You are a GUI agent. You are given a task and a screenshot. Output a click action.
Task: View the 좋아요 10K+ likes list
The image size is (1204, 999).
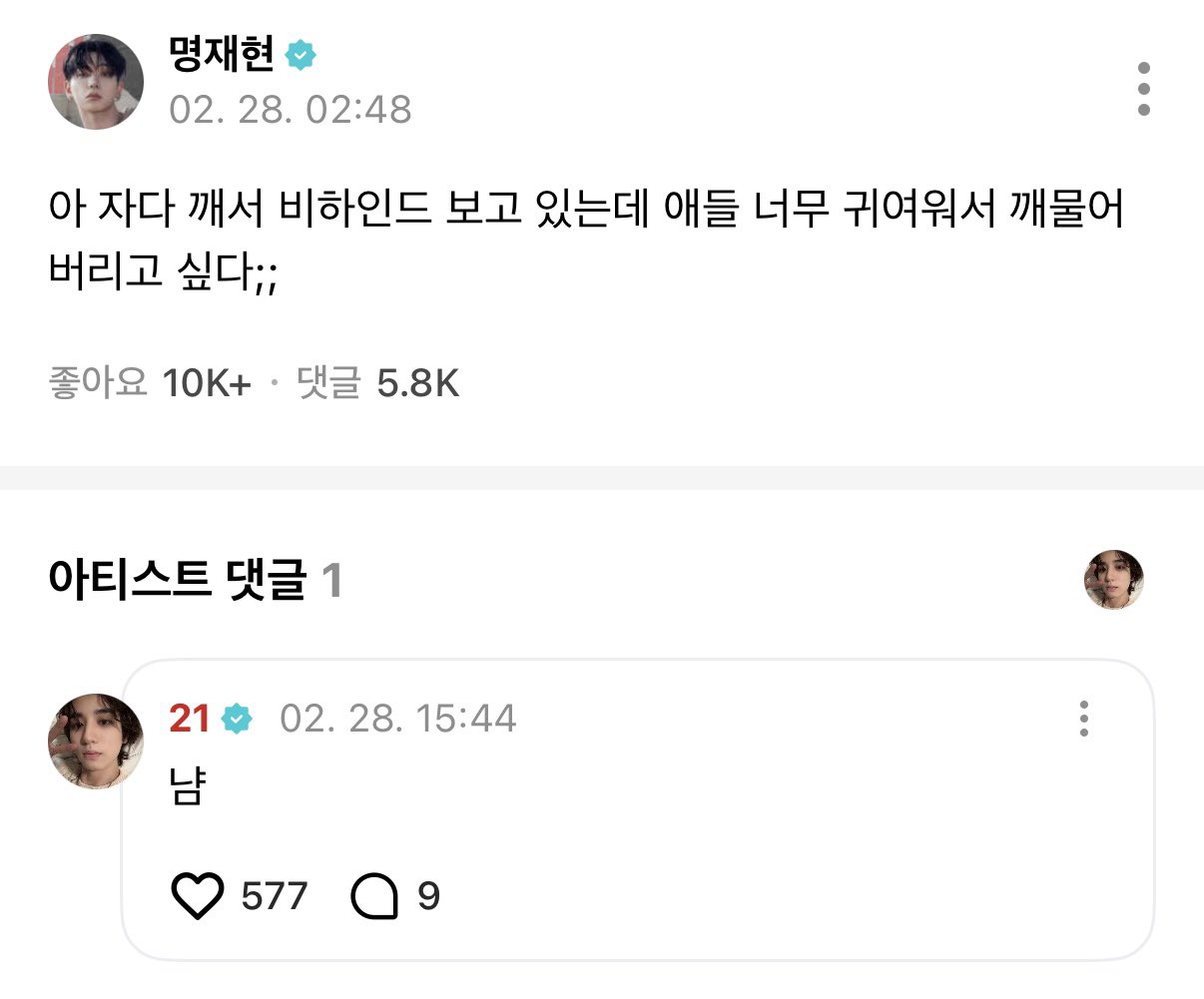tap(150, 383)
